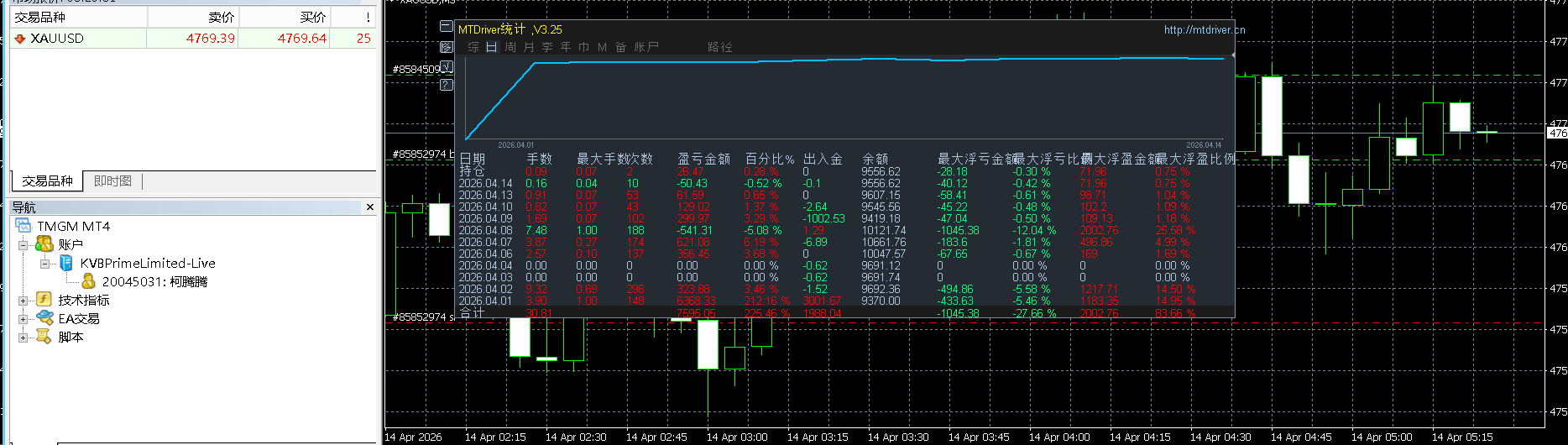The image size is (1568, 445).
Task: Select the 周 weekly period tab
Action: 510,47
